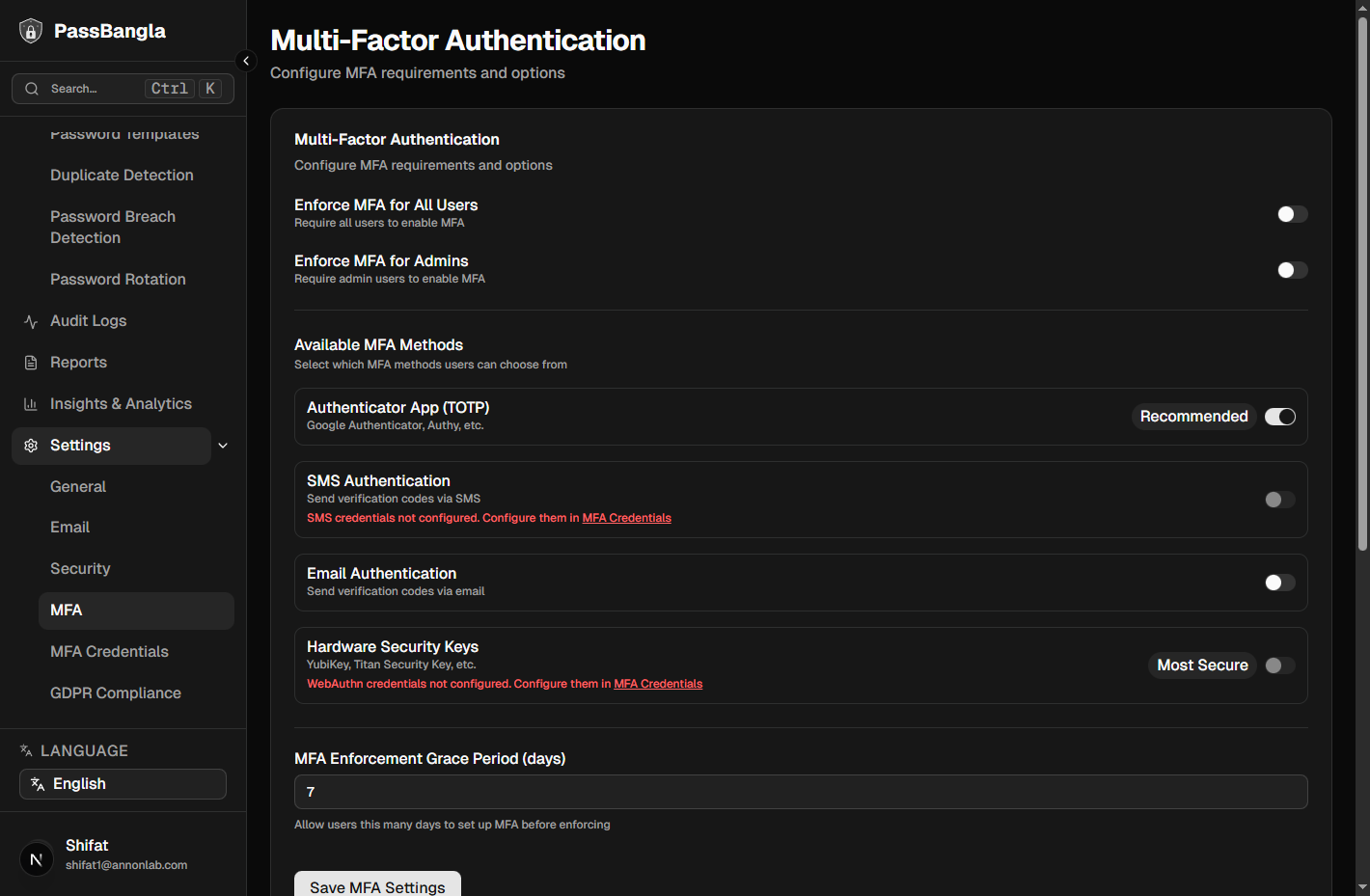The width and height of the screenshot is (1370, 896).
Task: Open the Security settings section
Action: (80, 568)
